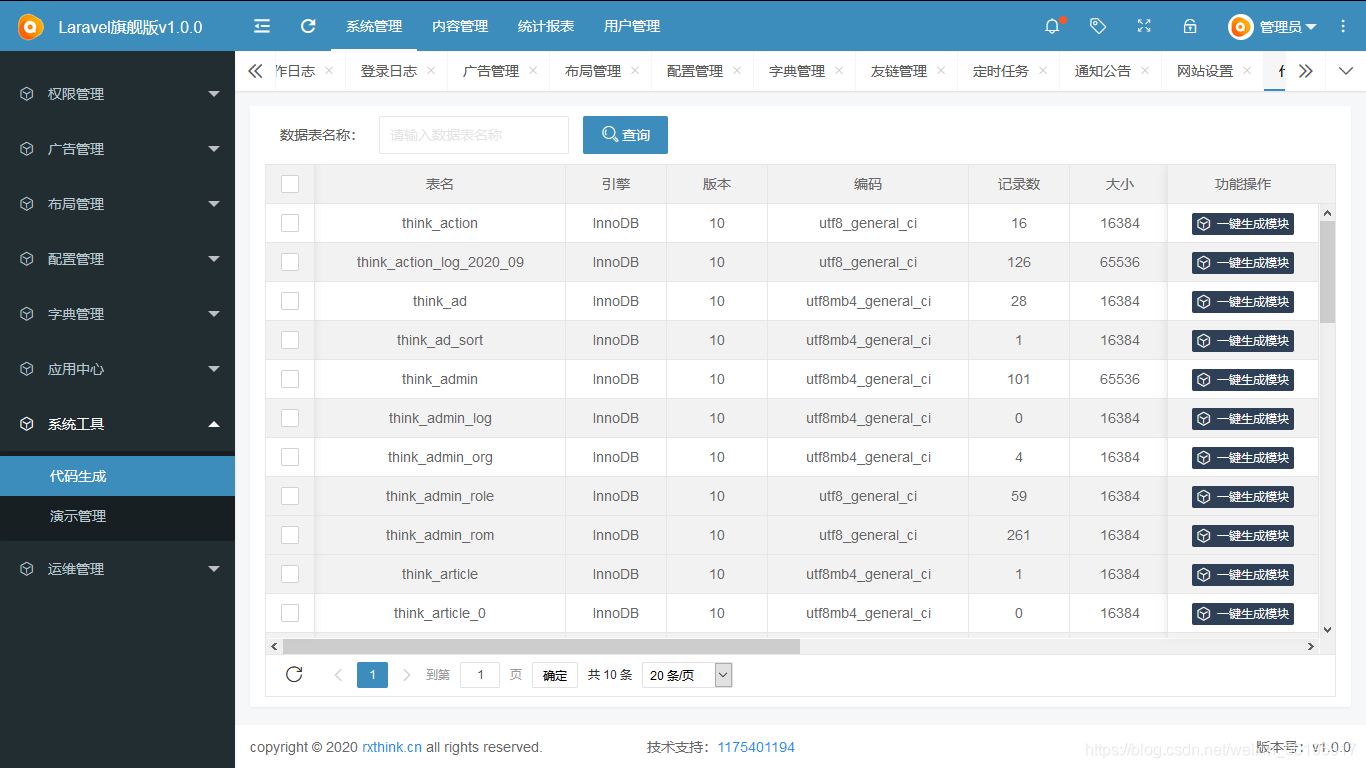The width and height of the screenshot is (1366, 768).
Task: Close the 登录日志 tab
Action: pos(431,71)
